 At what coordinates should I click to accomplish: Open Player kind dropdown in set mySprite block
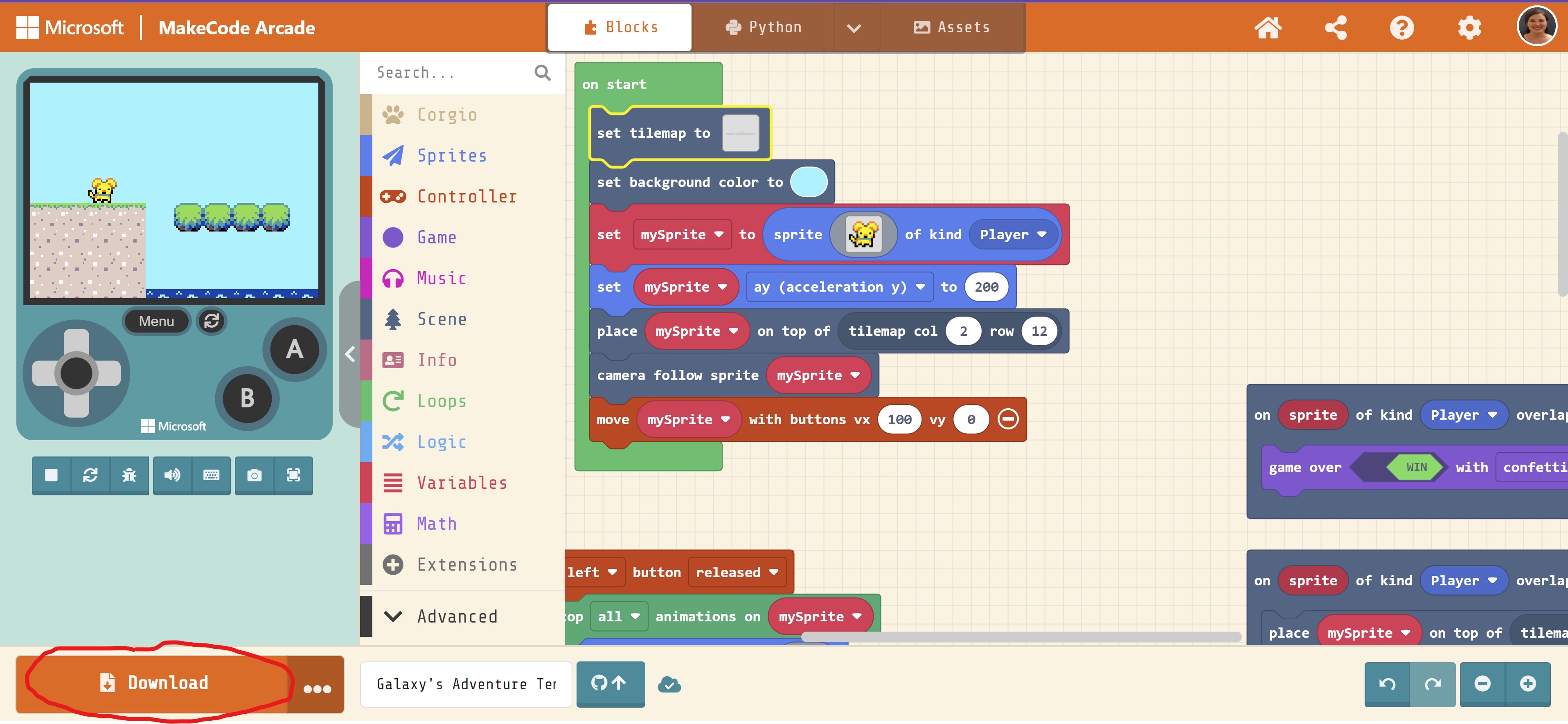click(1013, 235)
